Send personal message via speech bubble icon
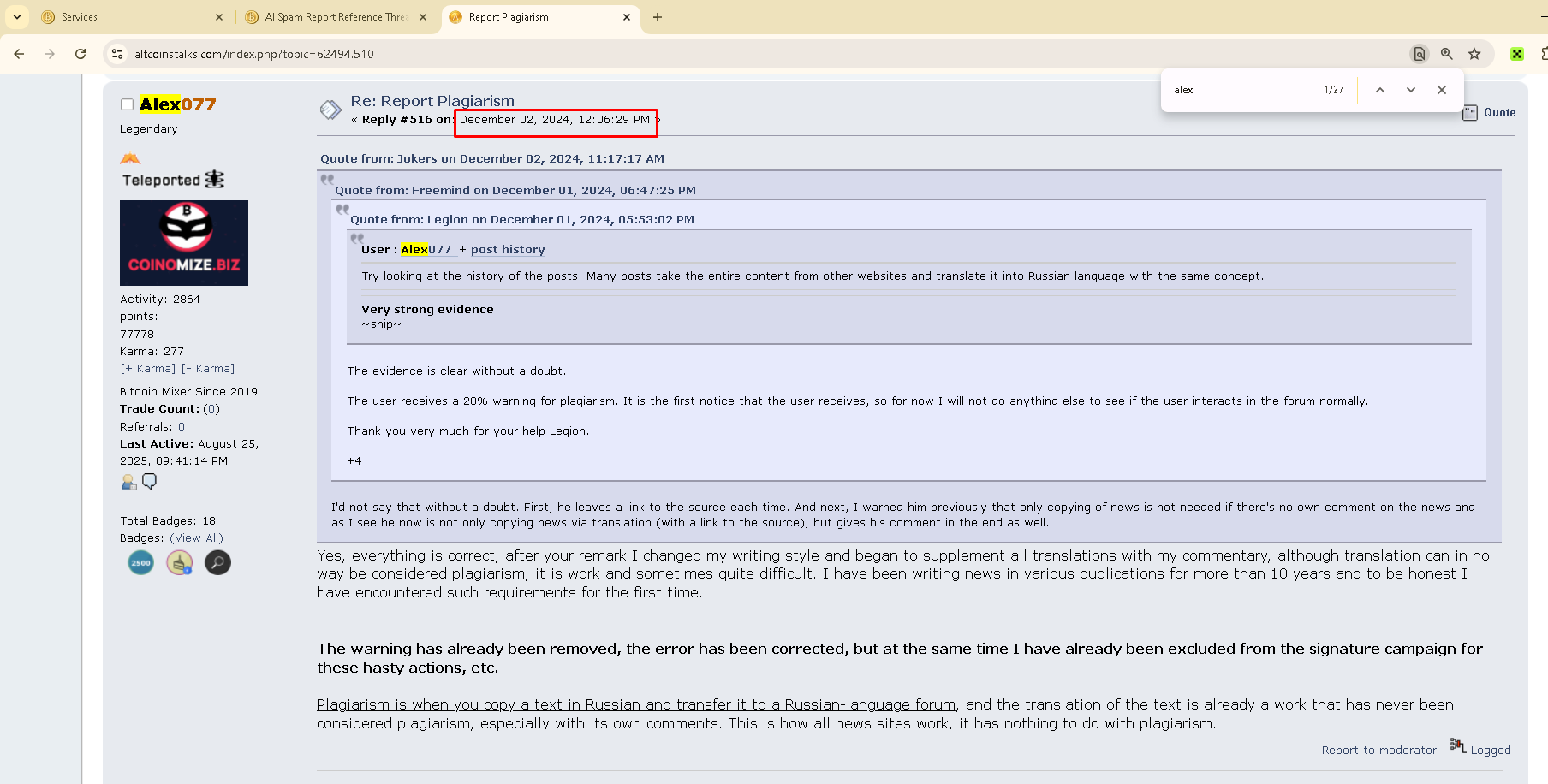 (150, 482)
